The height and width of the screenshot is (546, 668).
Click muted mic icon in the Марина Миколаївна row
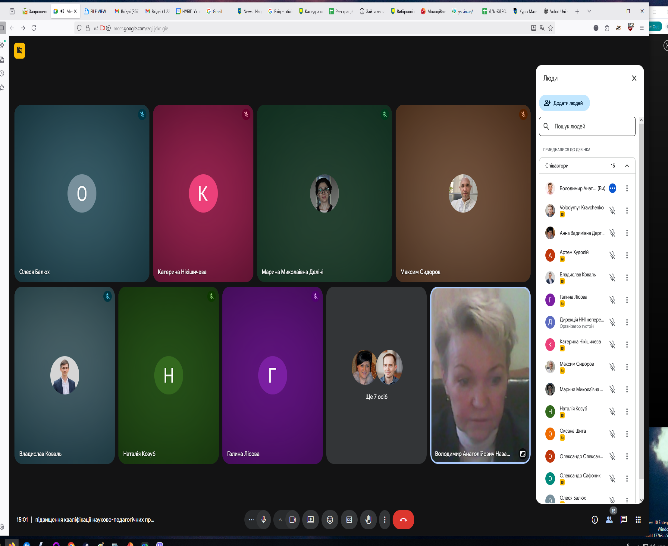pyautogui.click(x=612, y=389)
